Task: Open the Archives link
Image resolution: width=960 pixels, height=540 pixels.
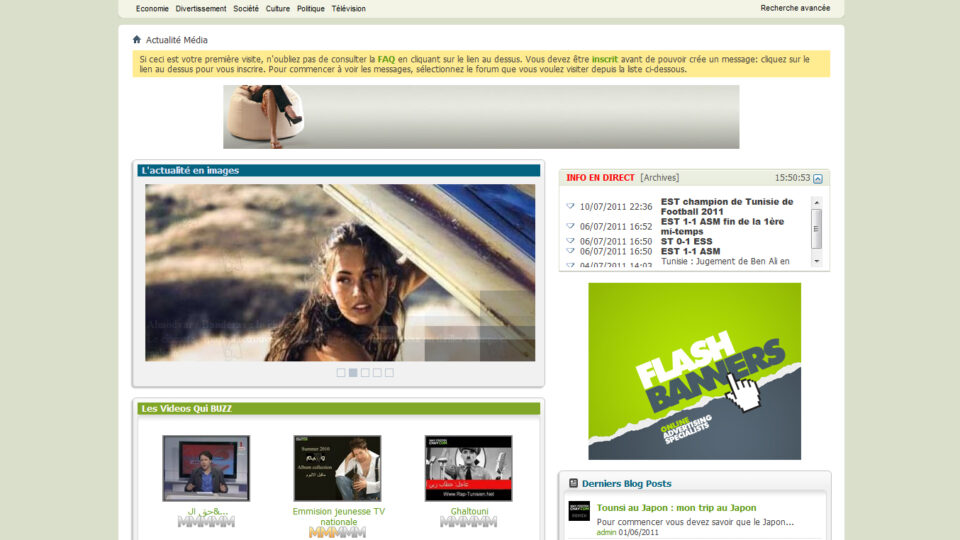Action: click(x=659, y=178)
